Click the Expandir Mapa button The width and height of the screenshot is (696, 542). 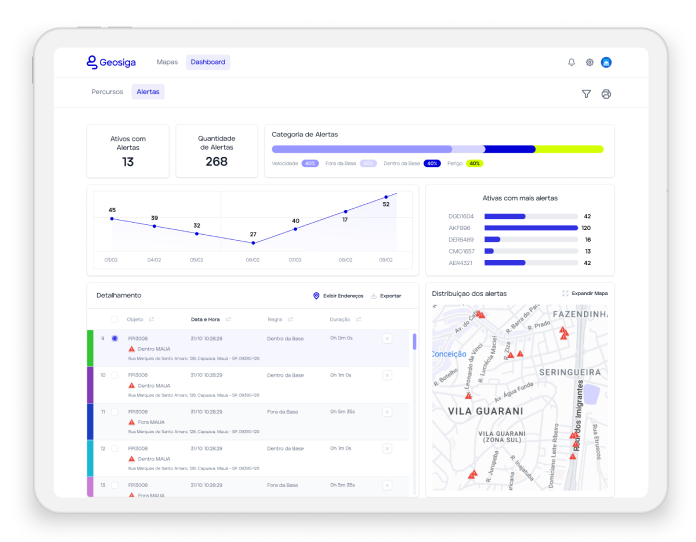pyautogui.click(x=585, y=293)
